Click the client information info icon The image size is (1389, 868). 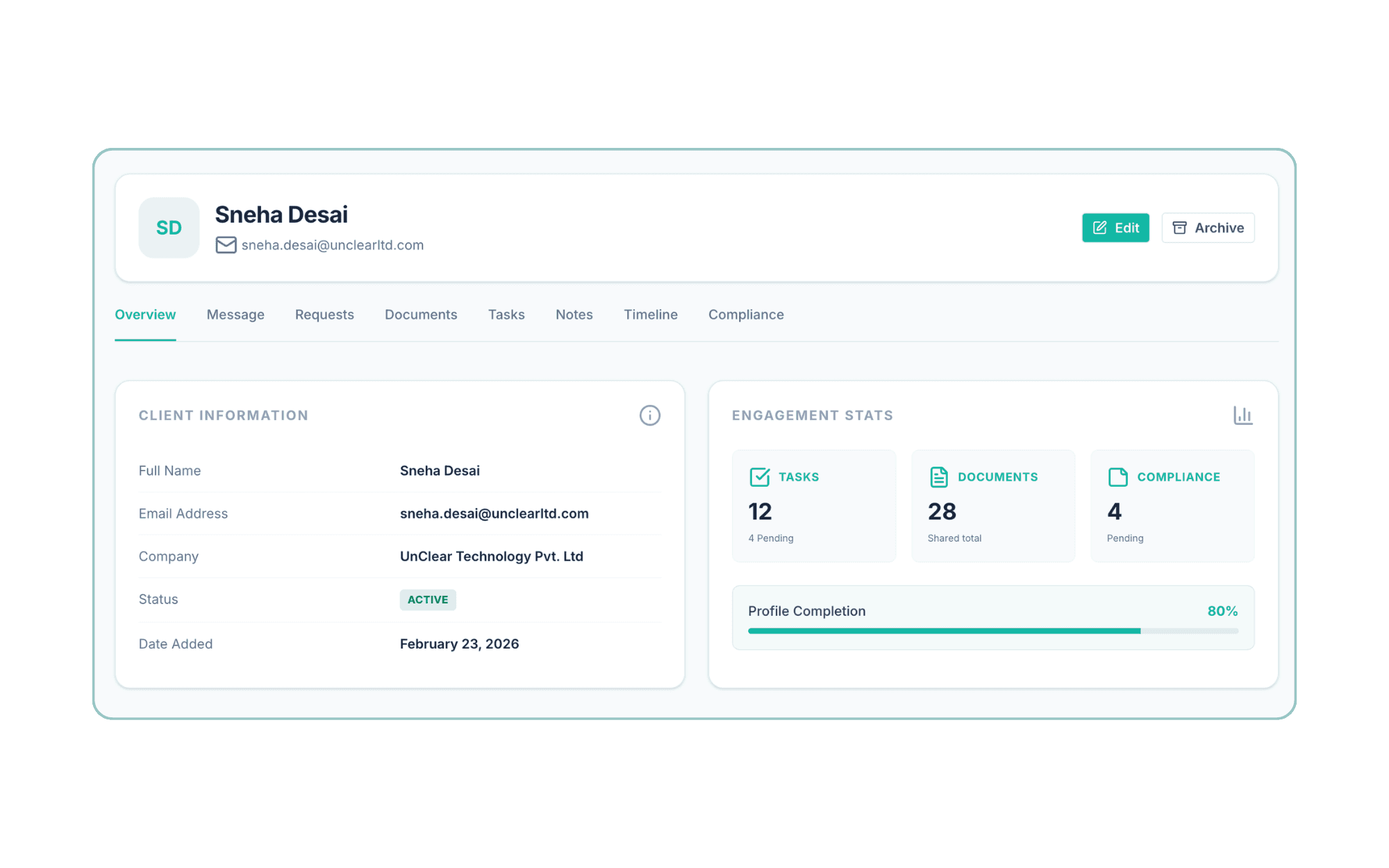(x=649, y=415)
